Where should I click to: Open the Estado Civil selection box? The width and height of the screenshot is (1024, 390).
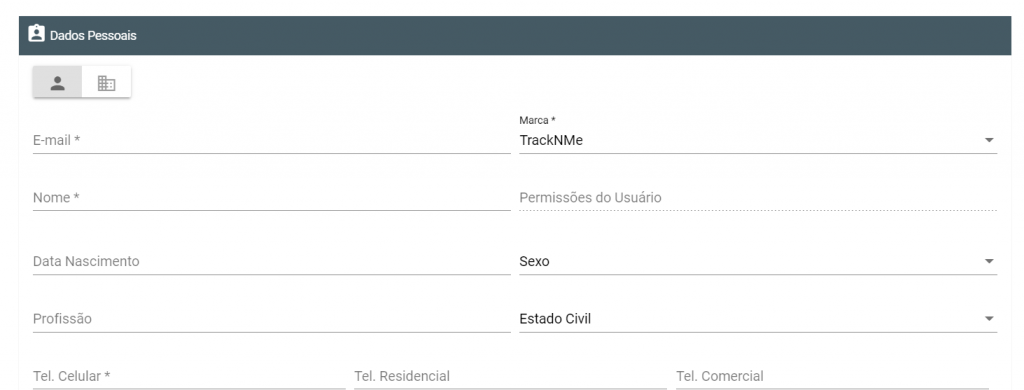click(x=758, y=318)
